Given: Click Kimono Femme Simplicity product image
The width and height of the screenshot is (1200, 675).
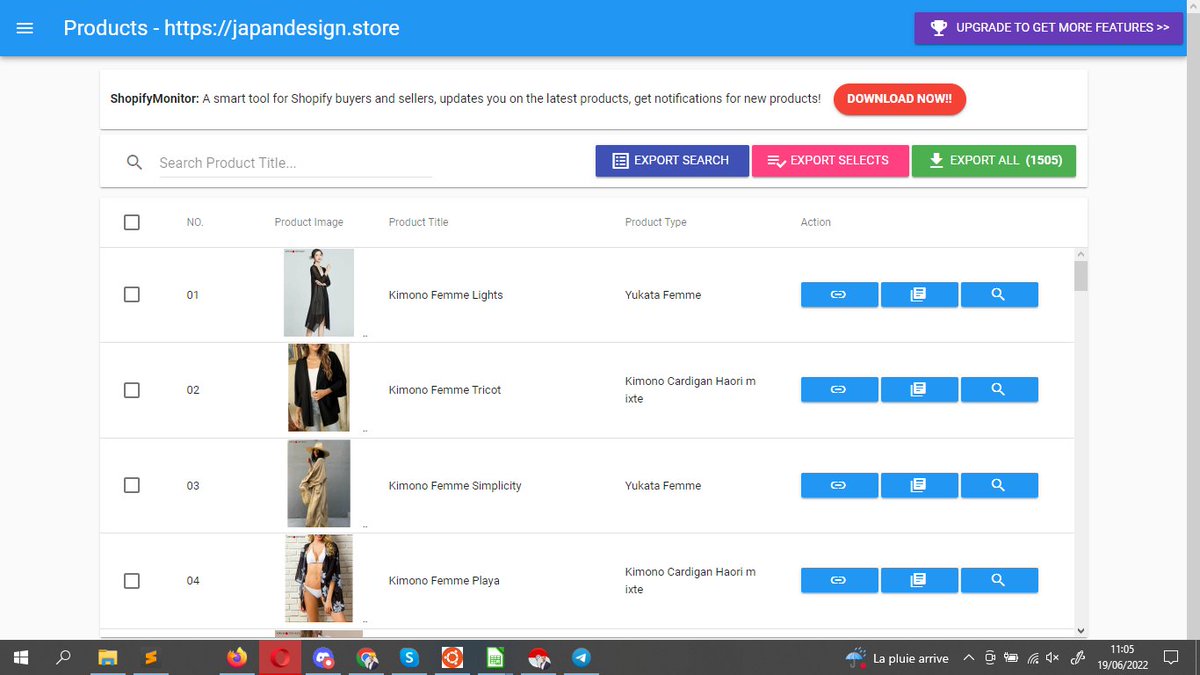Looking at the screenshot, I should pos(319,484).
